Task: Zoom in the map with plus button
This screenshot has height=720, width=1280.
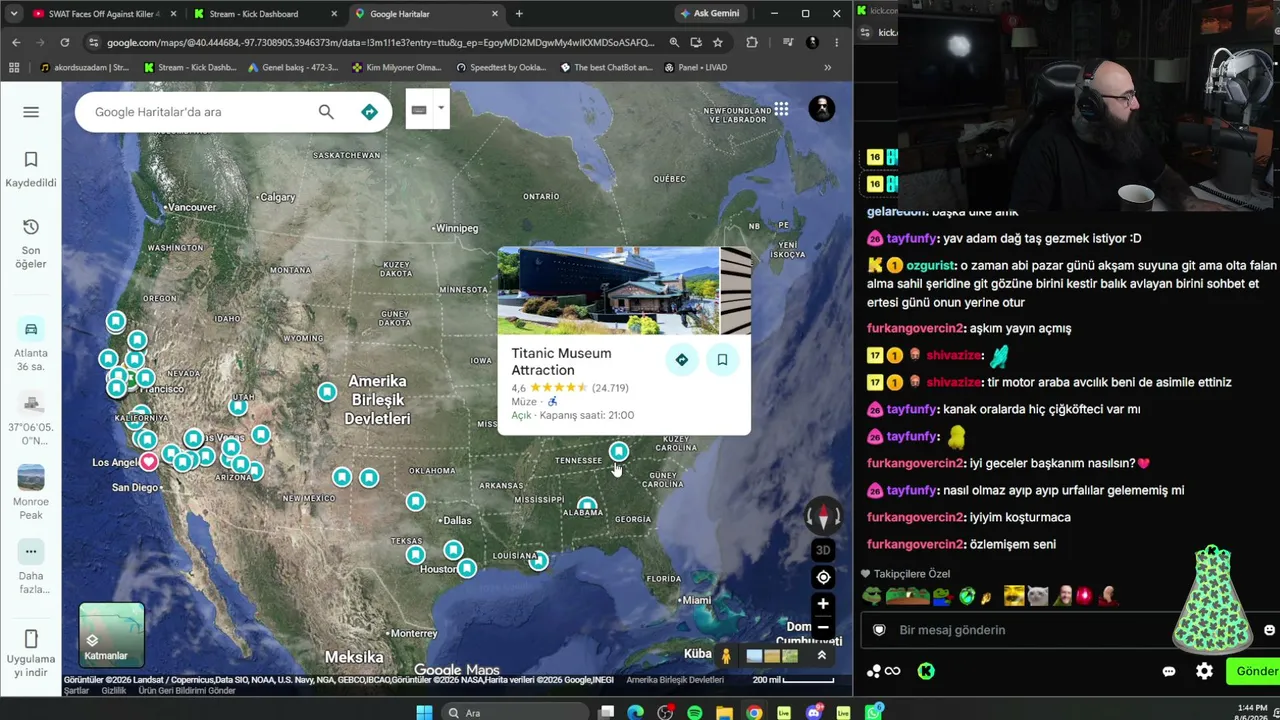Action: pos(823,604)
